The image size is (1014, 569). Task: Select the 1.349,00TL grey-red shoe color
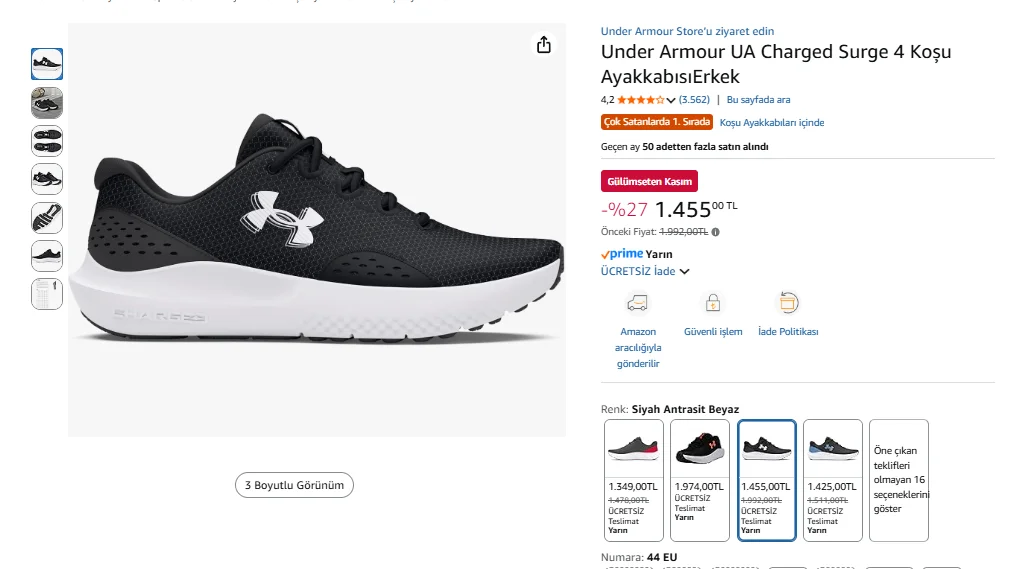point(634,480)
